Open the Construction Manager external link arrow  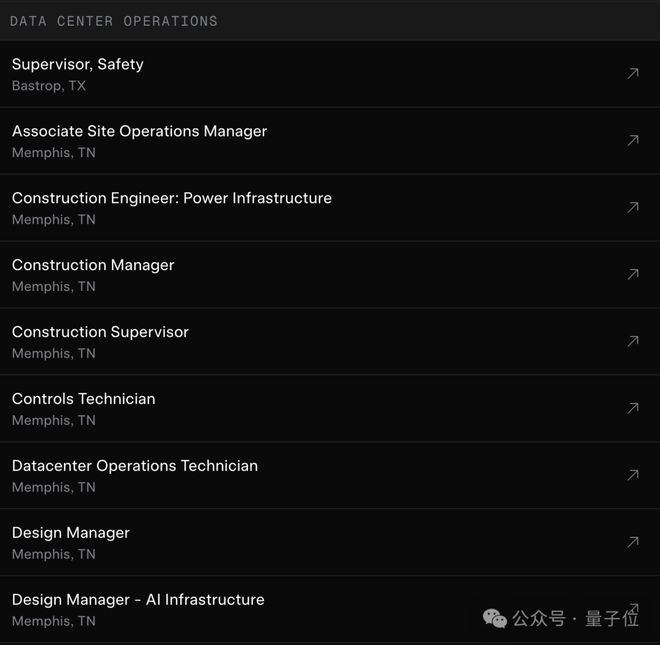(x=632, y=275)
